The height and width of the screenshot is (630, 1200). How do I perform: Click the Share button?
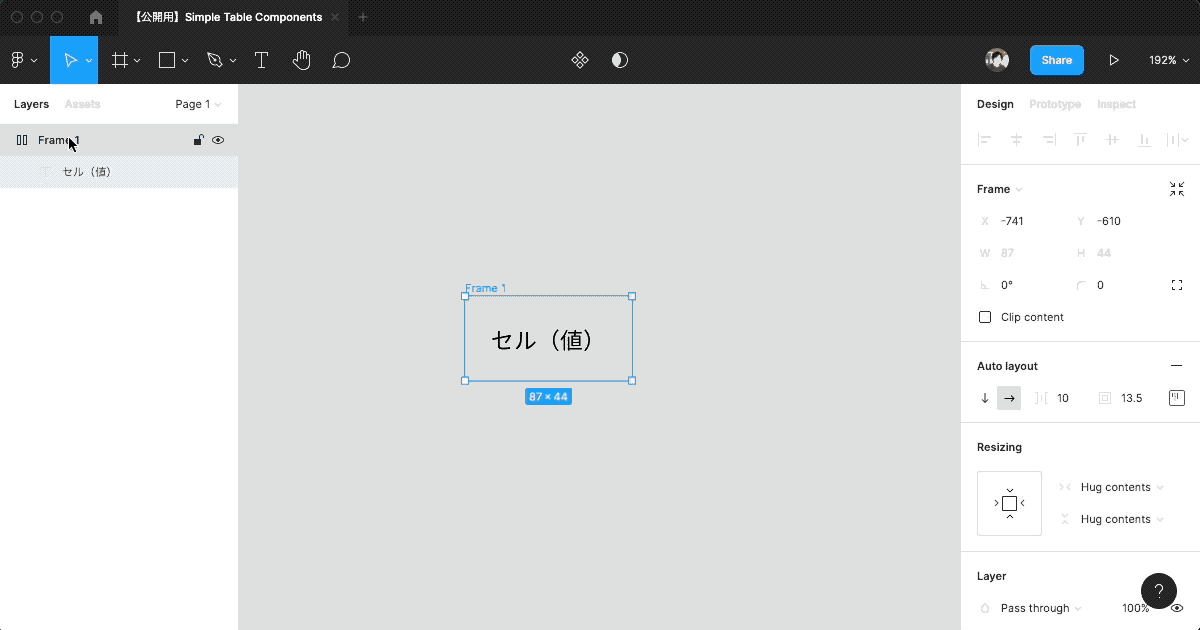tap(1056, 60)
